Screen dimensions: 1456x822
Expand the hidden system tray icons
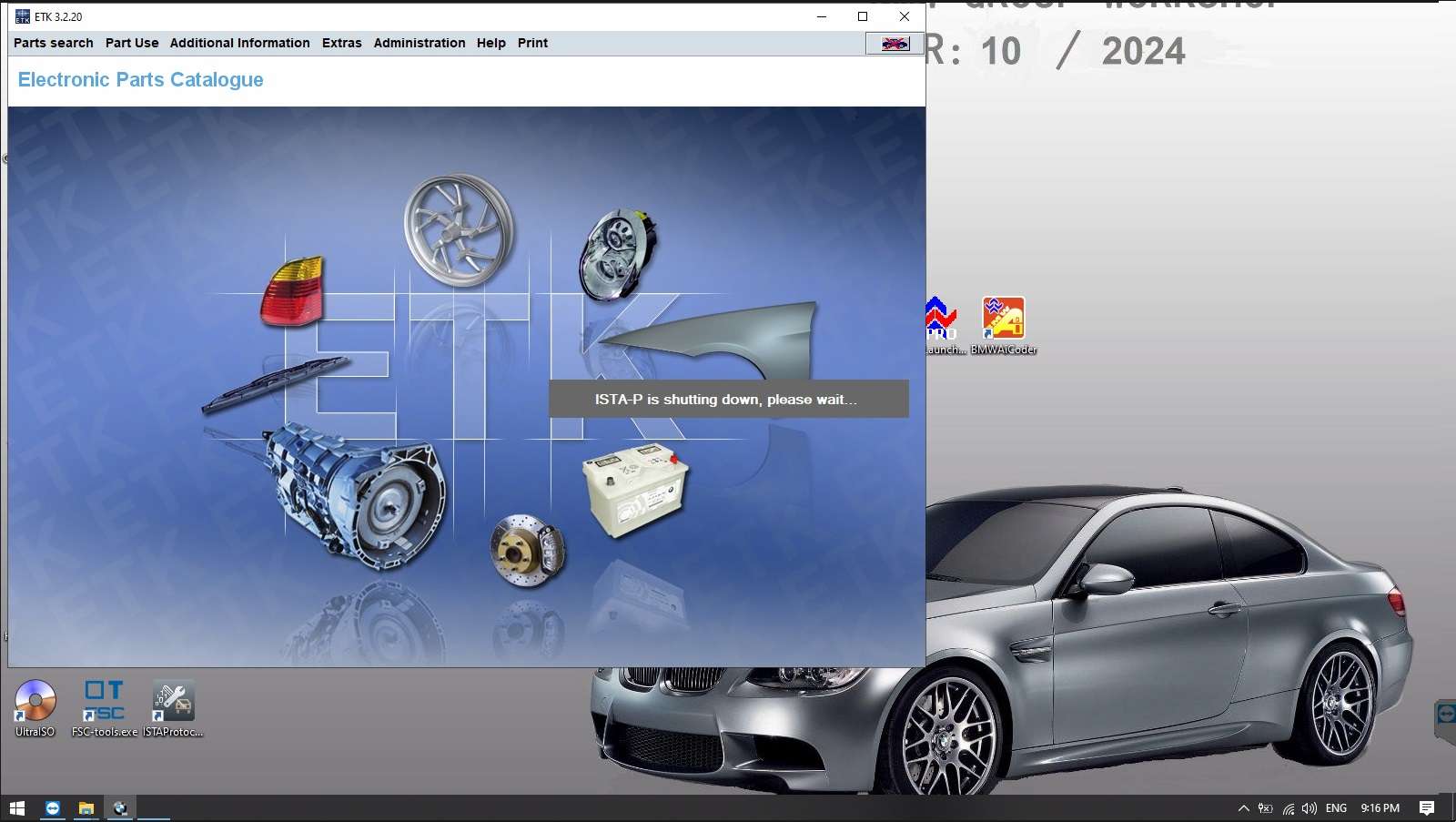pyautogui.click(x=1243, y=808)
